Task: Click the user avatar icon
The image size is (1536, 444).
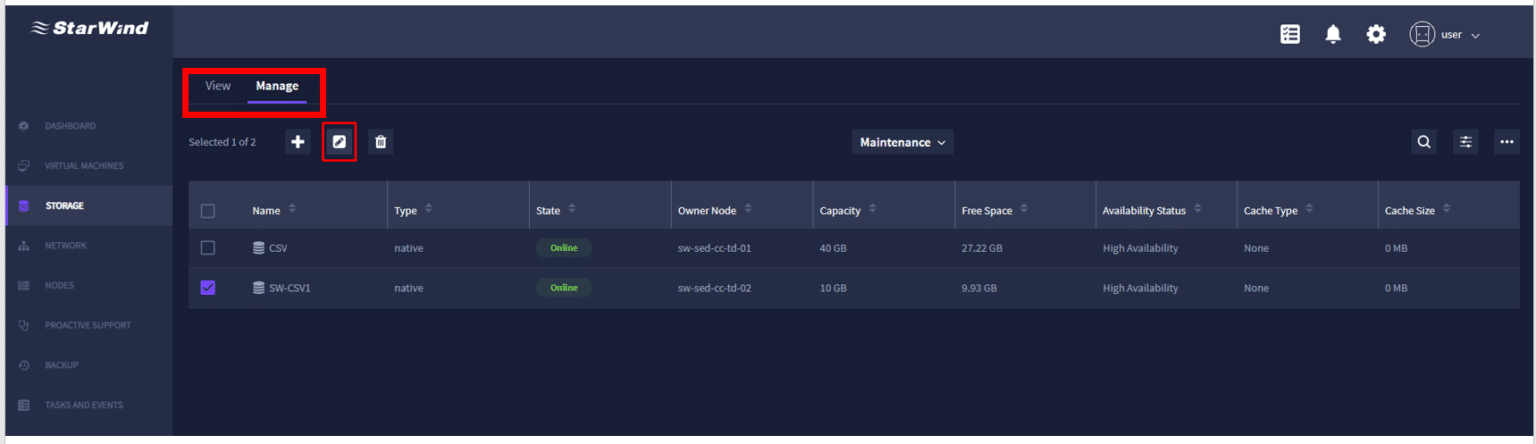Action: 1421,34
